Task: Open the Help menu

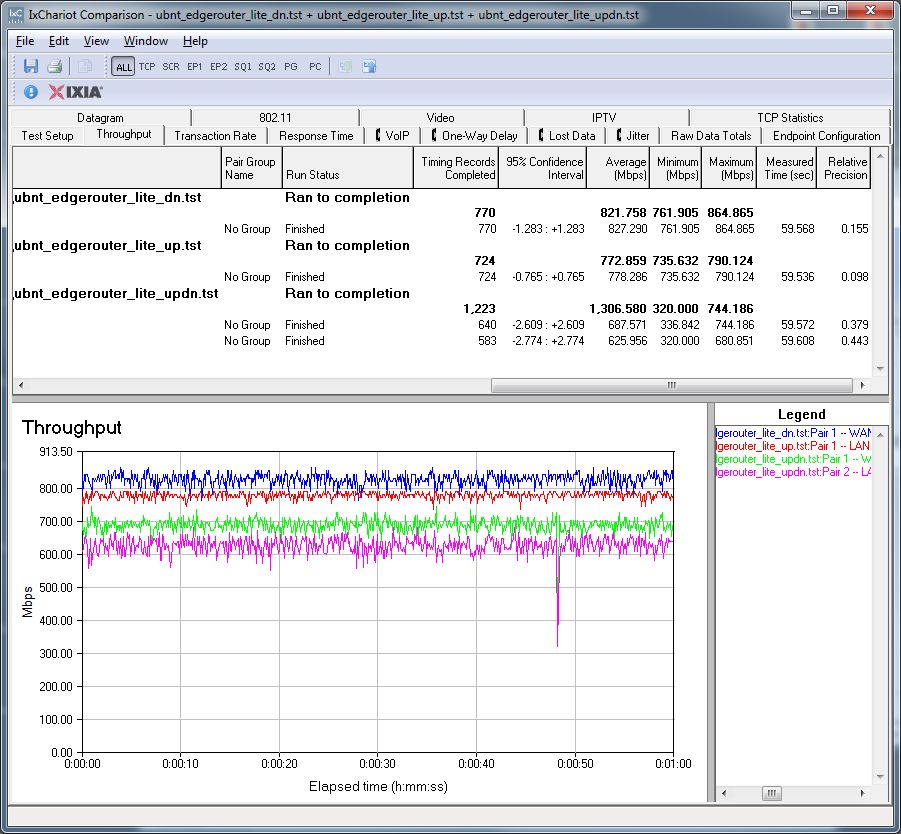Action: tap(195, 41)
